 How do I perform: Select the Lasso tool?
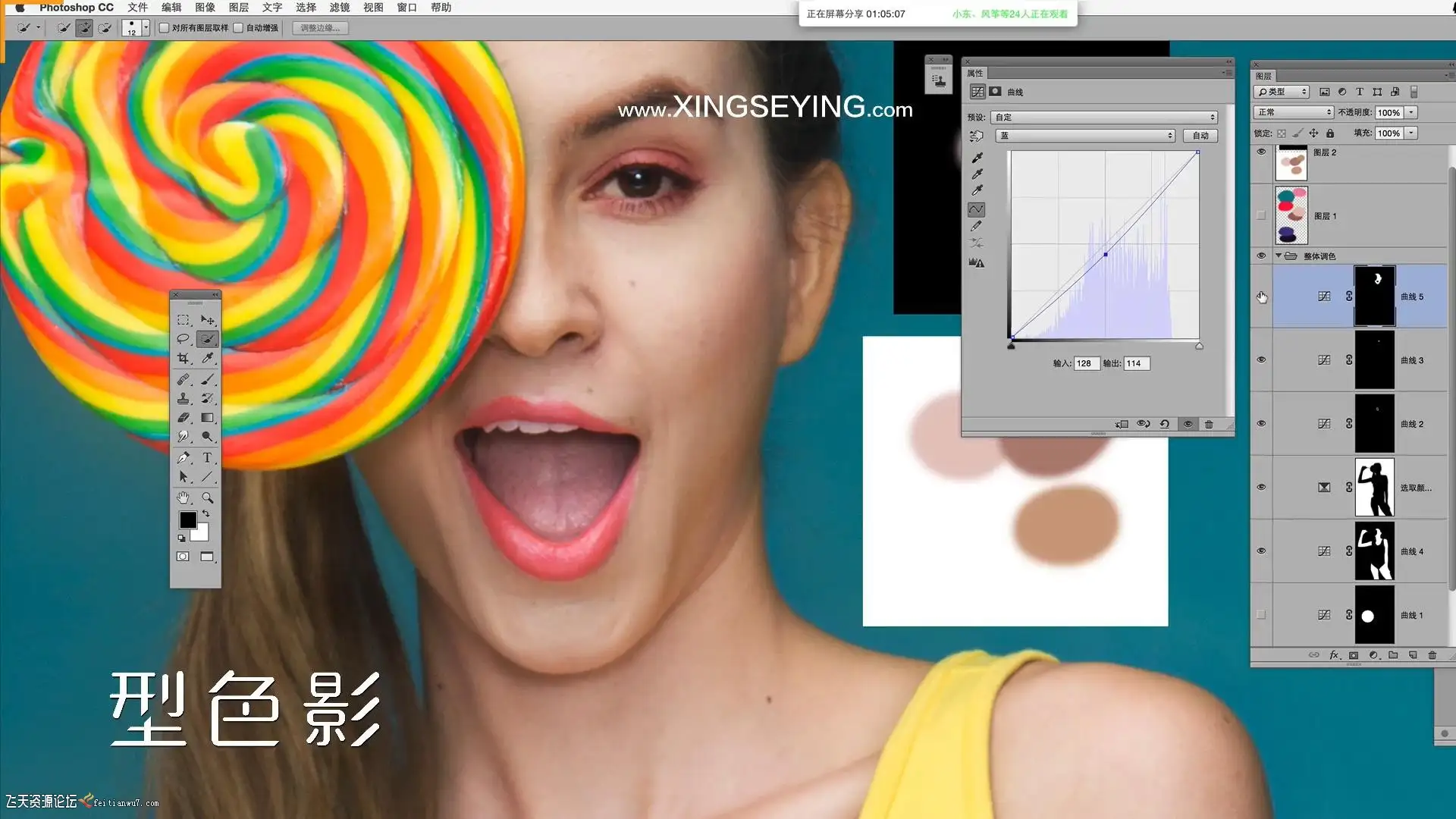click(x=183, y=339)
